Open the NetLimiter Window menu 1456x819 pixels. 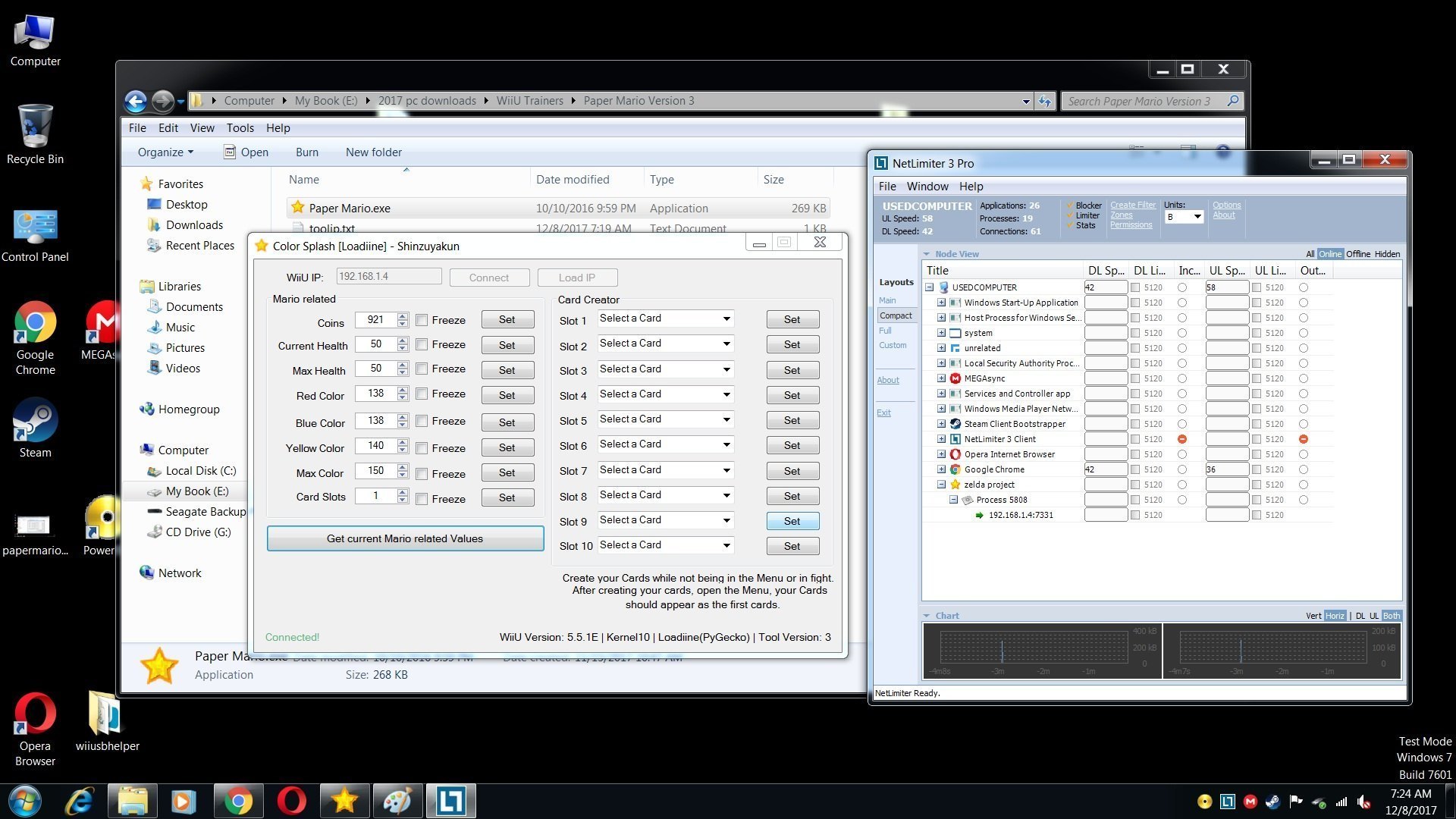coord(927,187)
